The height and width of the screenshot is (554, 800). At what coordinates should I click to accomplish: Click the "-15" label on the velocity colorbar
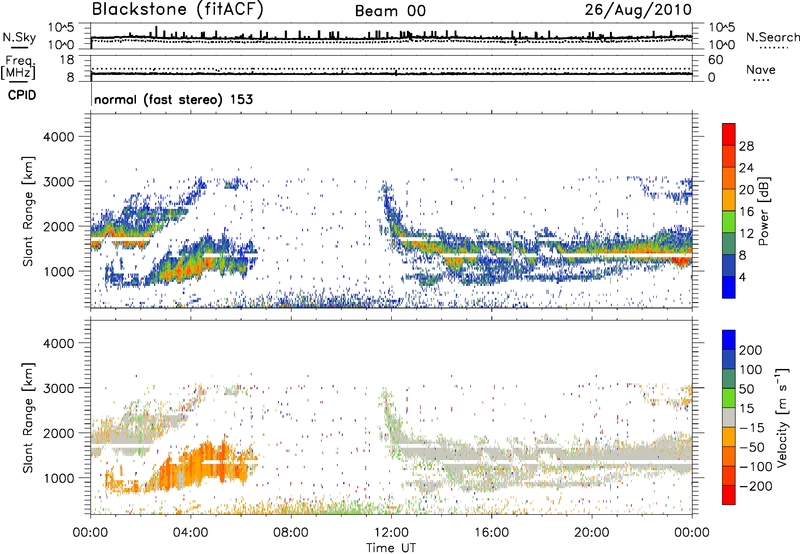point(752,428)
